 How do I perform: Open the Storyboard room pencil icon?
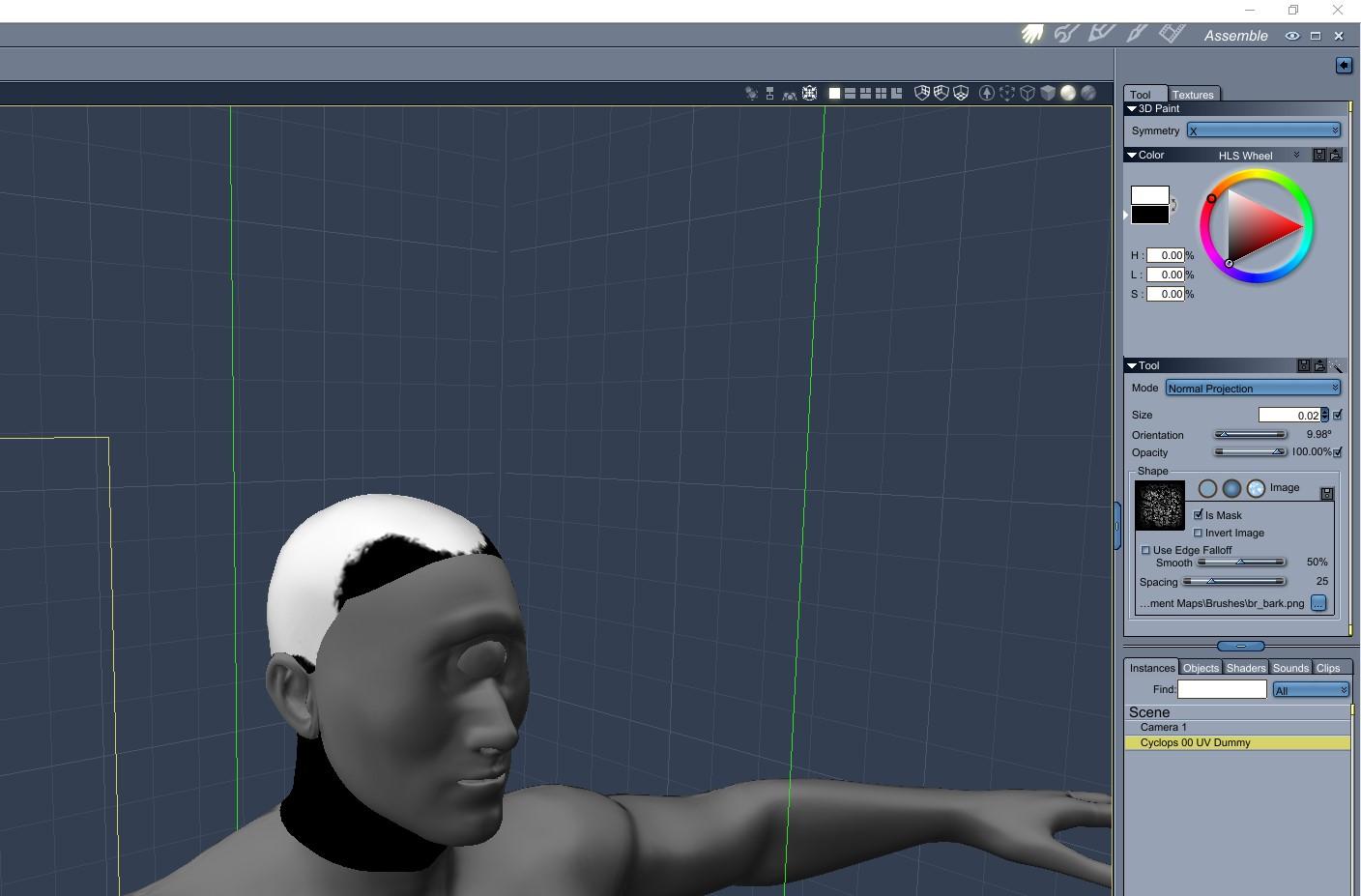(1102, 34)
